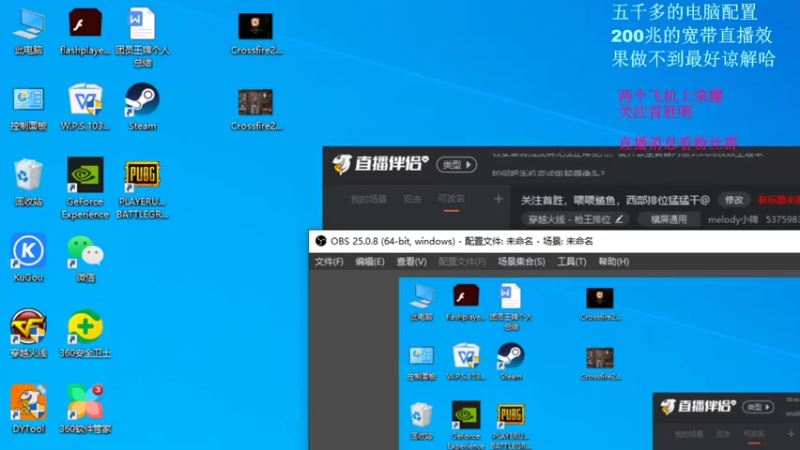
Task: Launch DYTool shortcut
Action: pos(29,409)
